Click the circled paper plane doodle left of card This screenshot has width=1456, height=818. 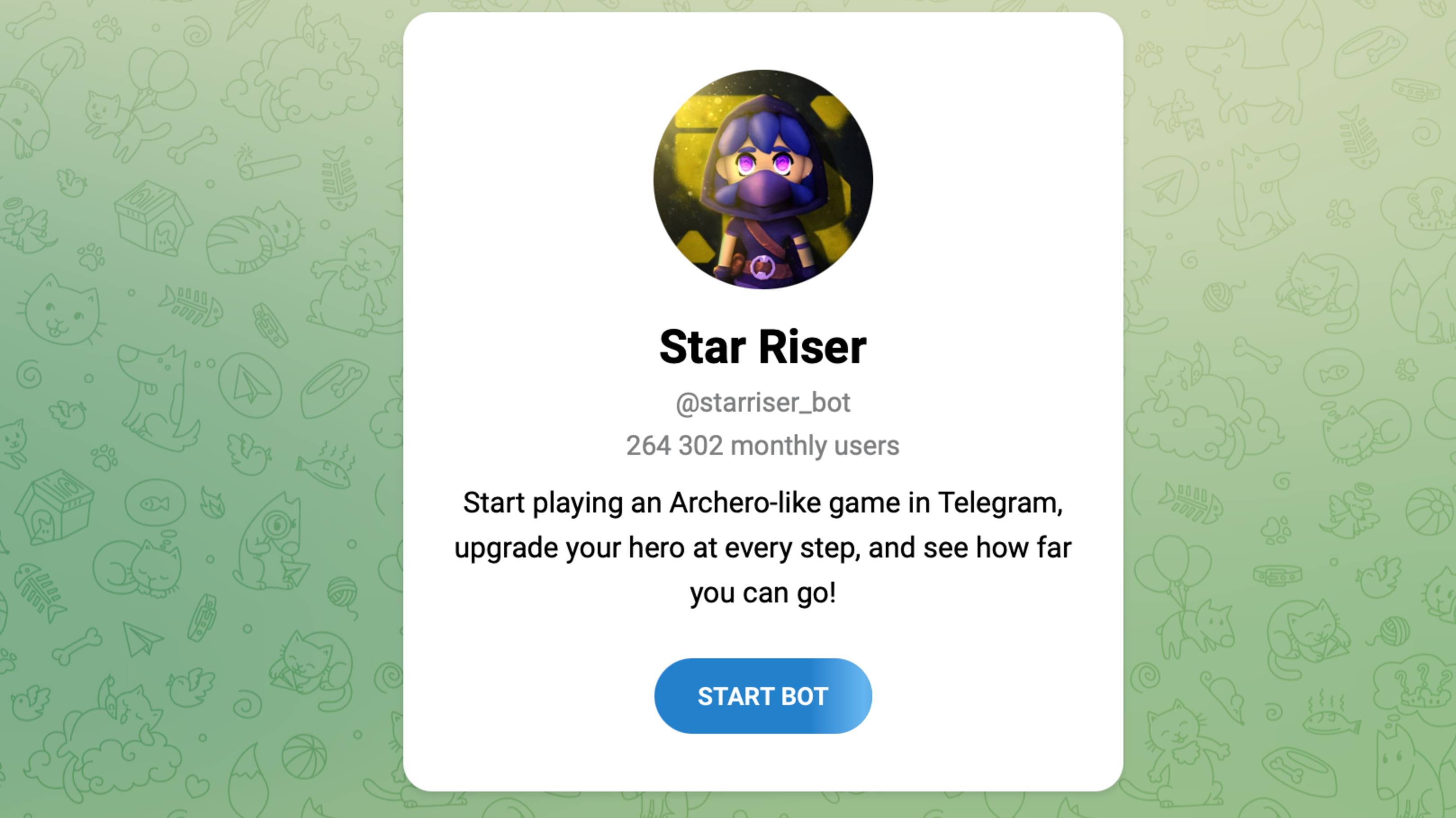point(250,385)
